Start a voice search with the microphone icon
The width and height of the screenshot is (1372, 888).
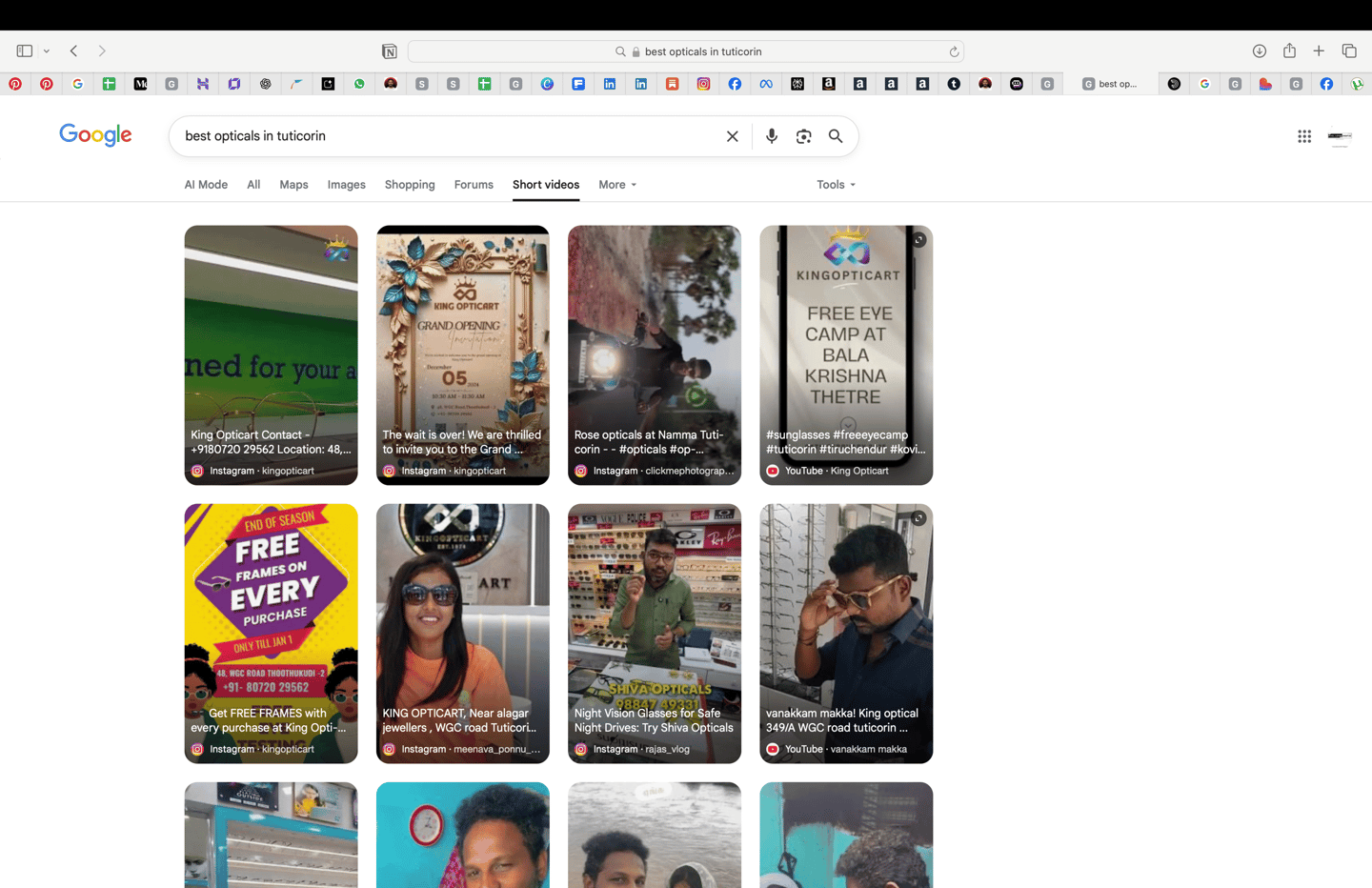(771, 136)
